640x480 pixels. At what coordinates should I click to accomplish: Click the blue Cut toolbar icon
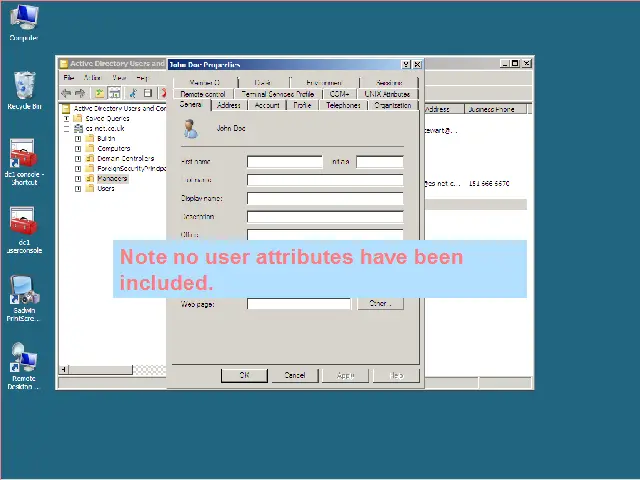133,93
